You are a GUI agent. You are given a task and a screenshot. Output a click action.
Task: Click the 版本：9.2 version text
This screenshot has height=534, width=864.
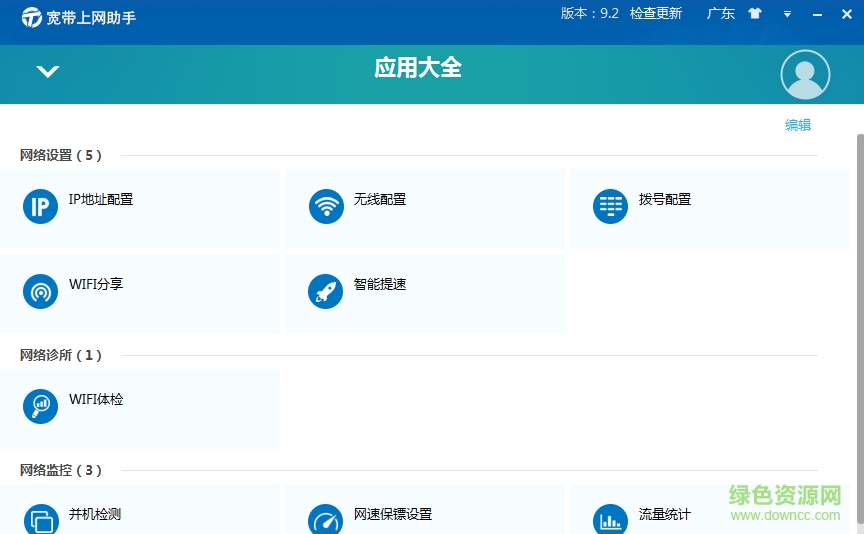coord(590,14)
